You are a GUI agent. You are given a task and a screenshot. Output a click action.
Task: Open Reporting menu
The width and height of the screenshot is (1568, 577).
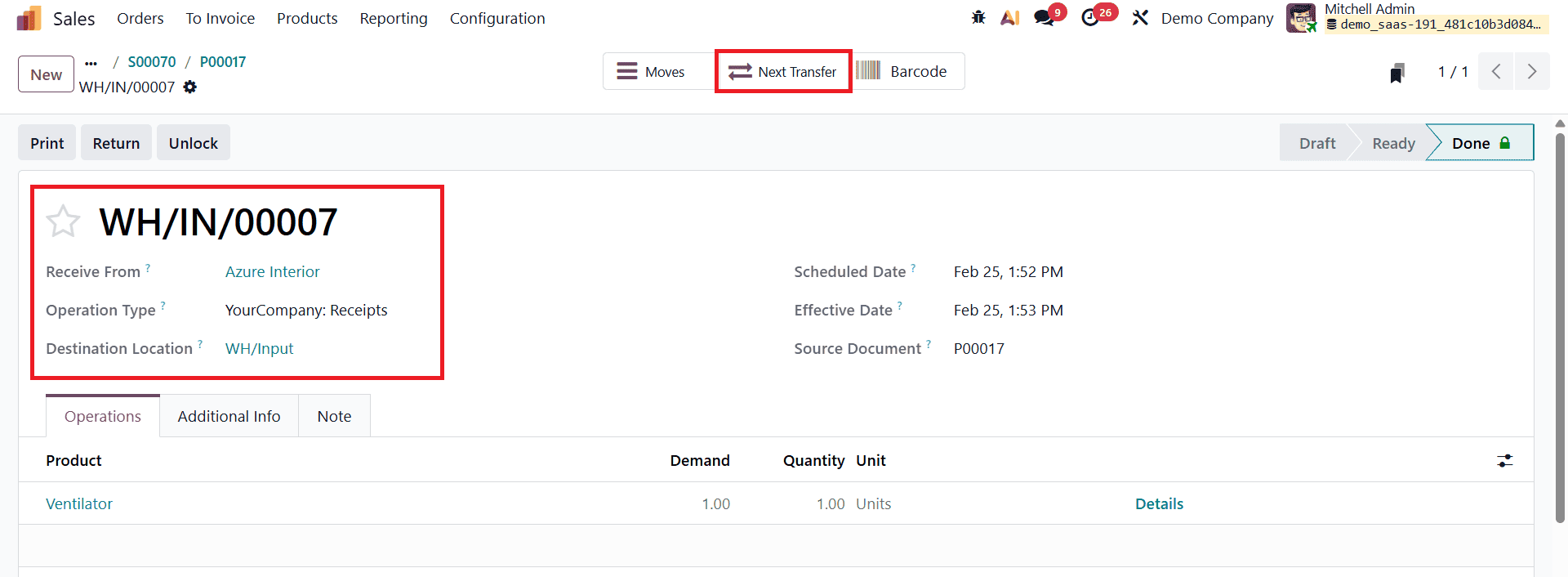pos(394,18)
